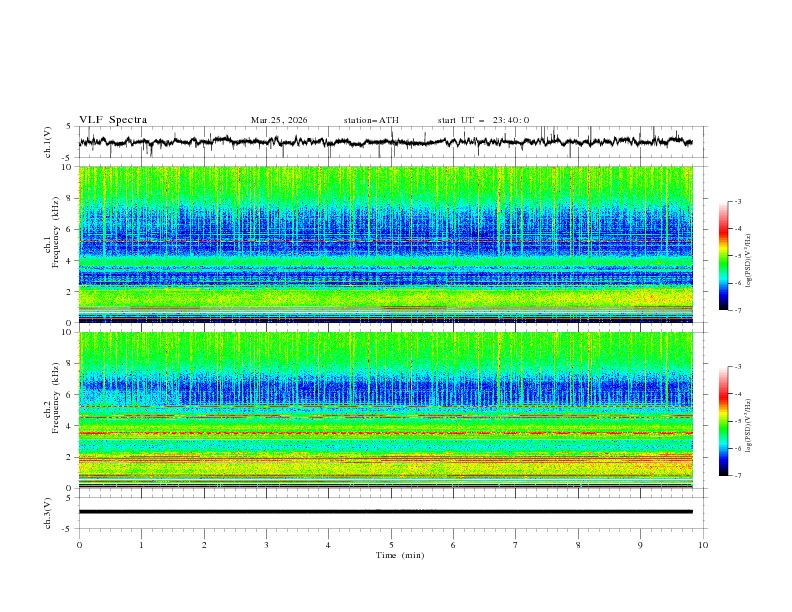This screenshot has width=792, height=612.
Task: Click time axis tick label "6"
Action: (x=453, y=545)
